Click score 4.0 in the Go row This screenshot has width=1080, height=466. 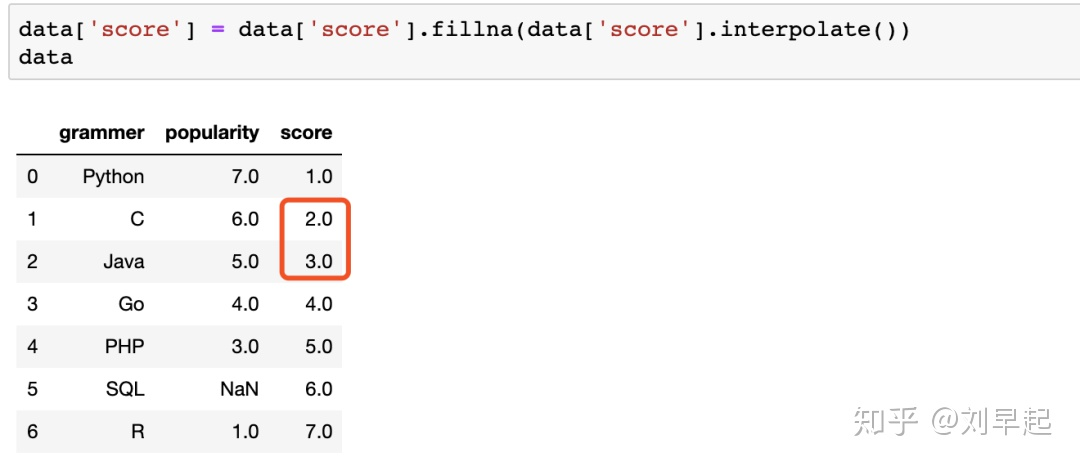319,304
